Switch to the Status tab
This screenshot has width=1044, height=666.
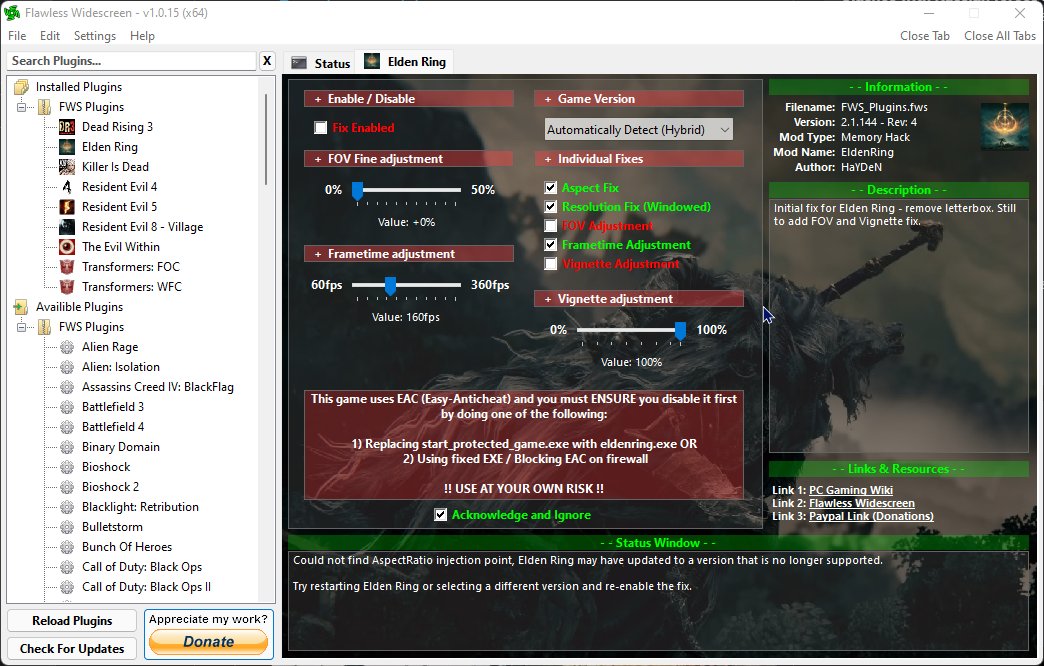click(x=320, y=63)
